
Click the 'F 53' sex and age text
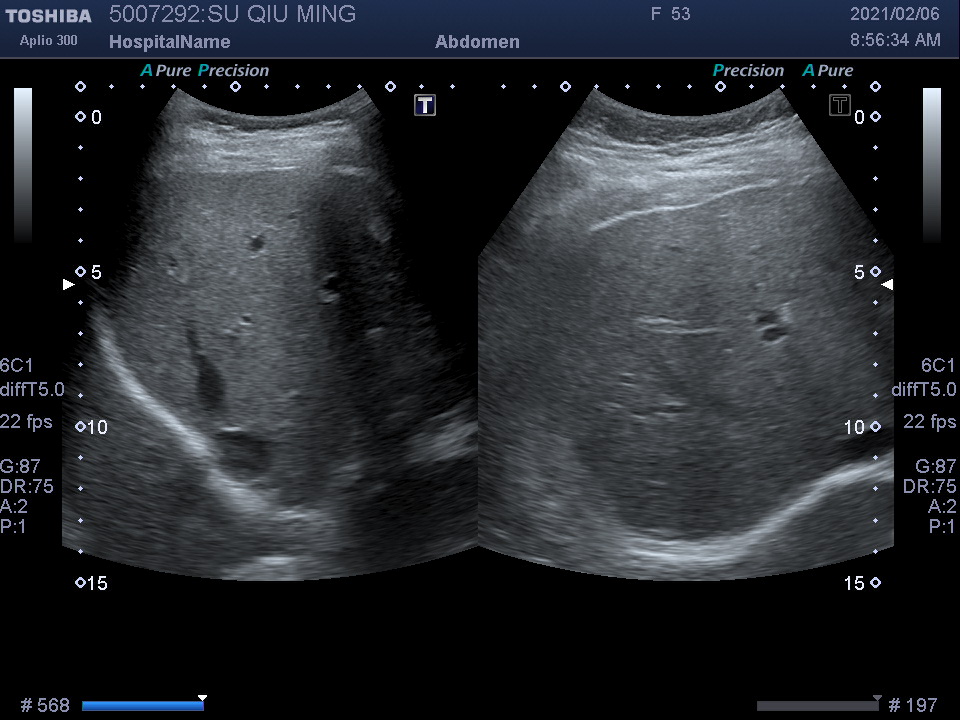670,14
